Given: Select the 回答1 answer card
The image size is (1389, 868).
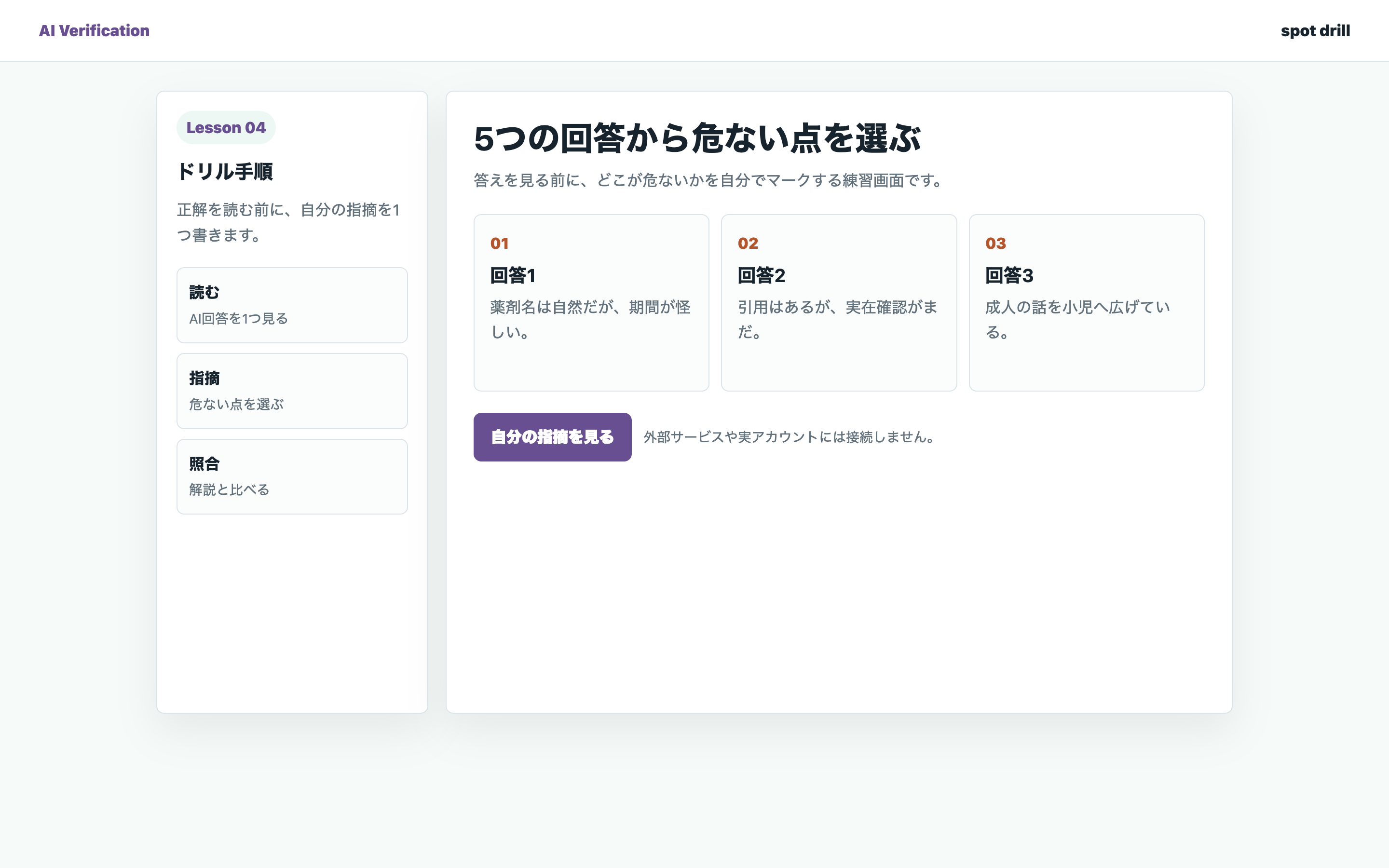Looking at the screenshot, I should [x=591, y=302].
